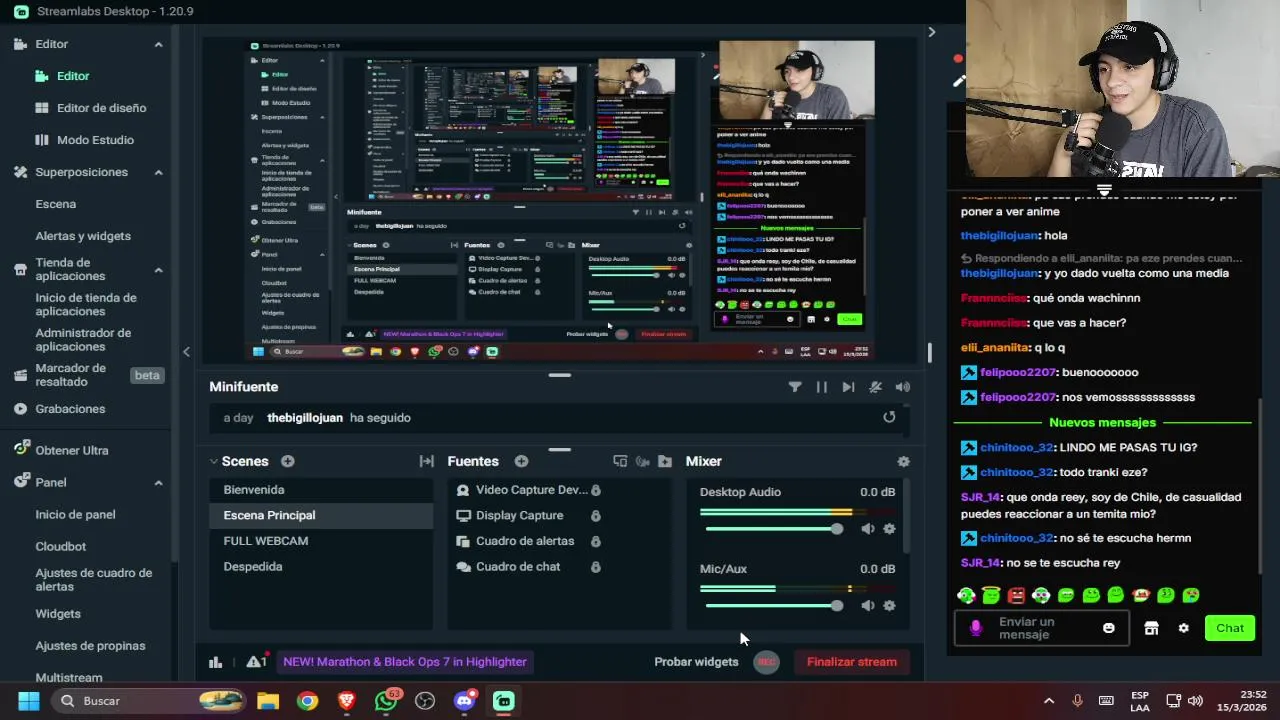Viewport: 1280px width, 720px height.
Task: Click the Windows Start button
Action: 28,701
